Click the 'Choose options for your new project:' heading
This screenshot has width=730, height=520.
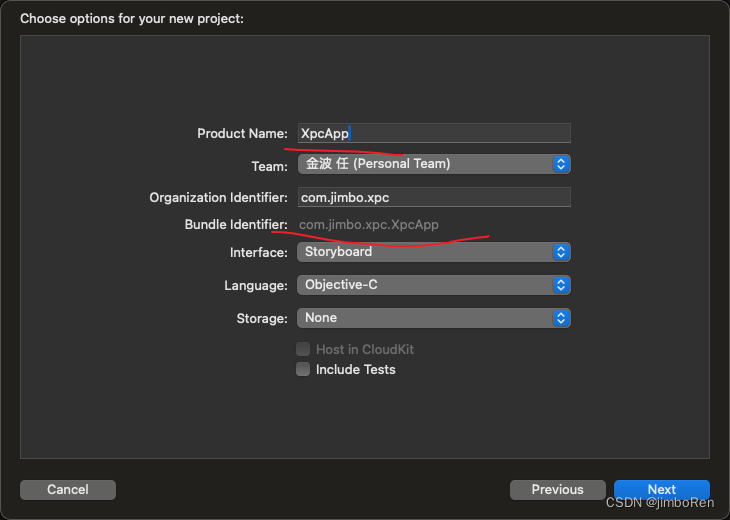132,19
